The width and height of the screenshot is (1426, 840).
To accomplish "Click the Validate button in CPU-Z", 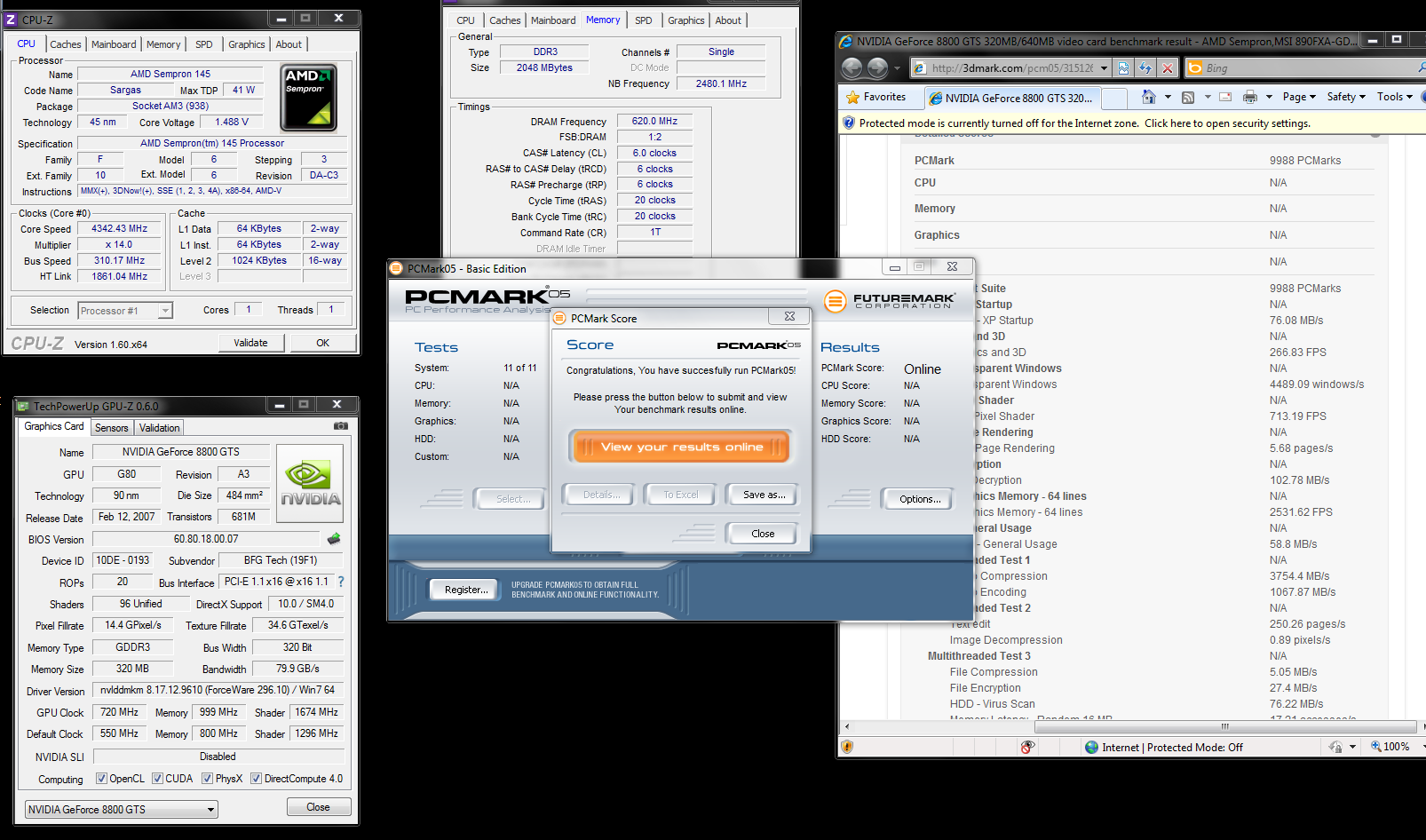I will point(251,343).
